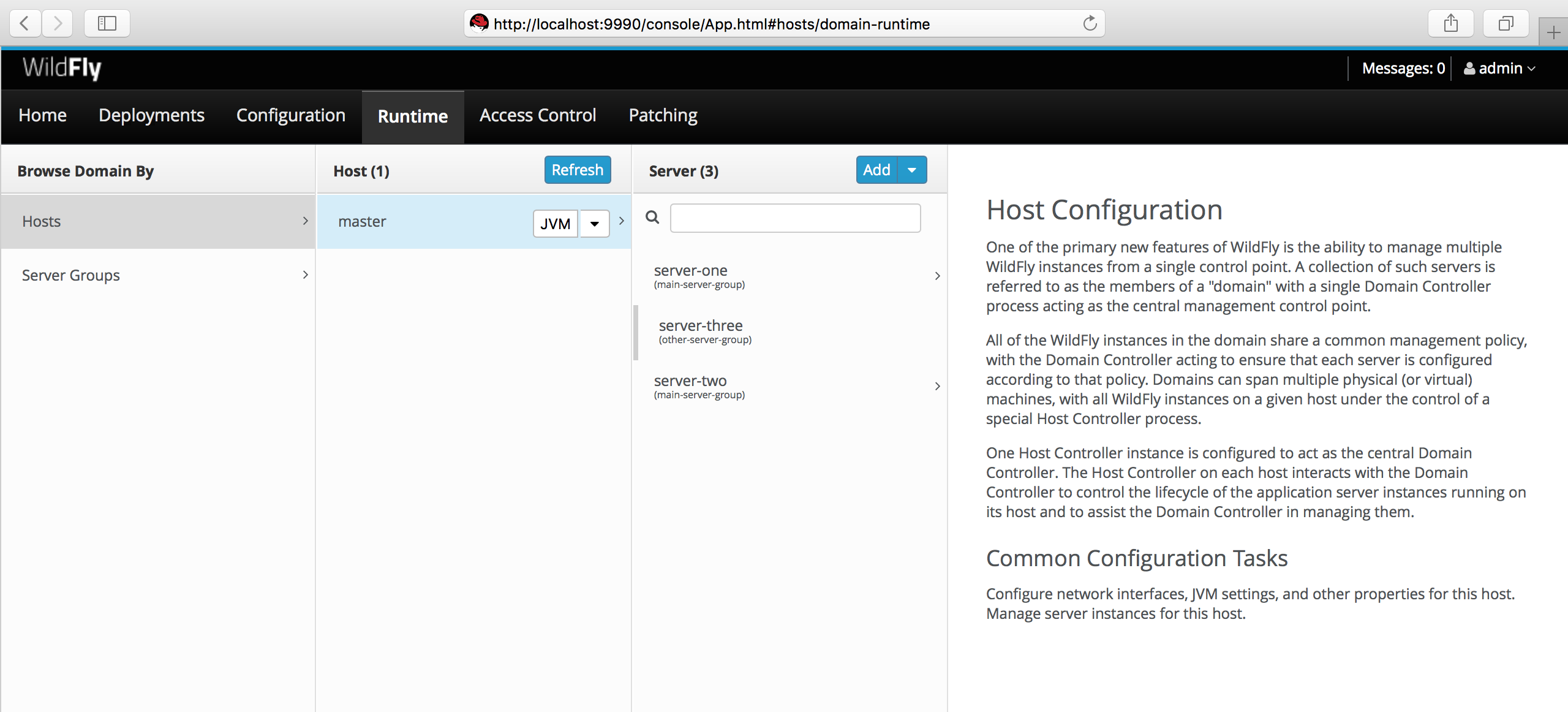Click the 'Browse Domain By' header
The height and width of the screenshot is (712, 1568).
point(86,171)
